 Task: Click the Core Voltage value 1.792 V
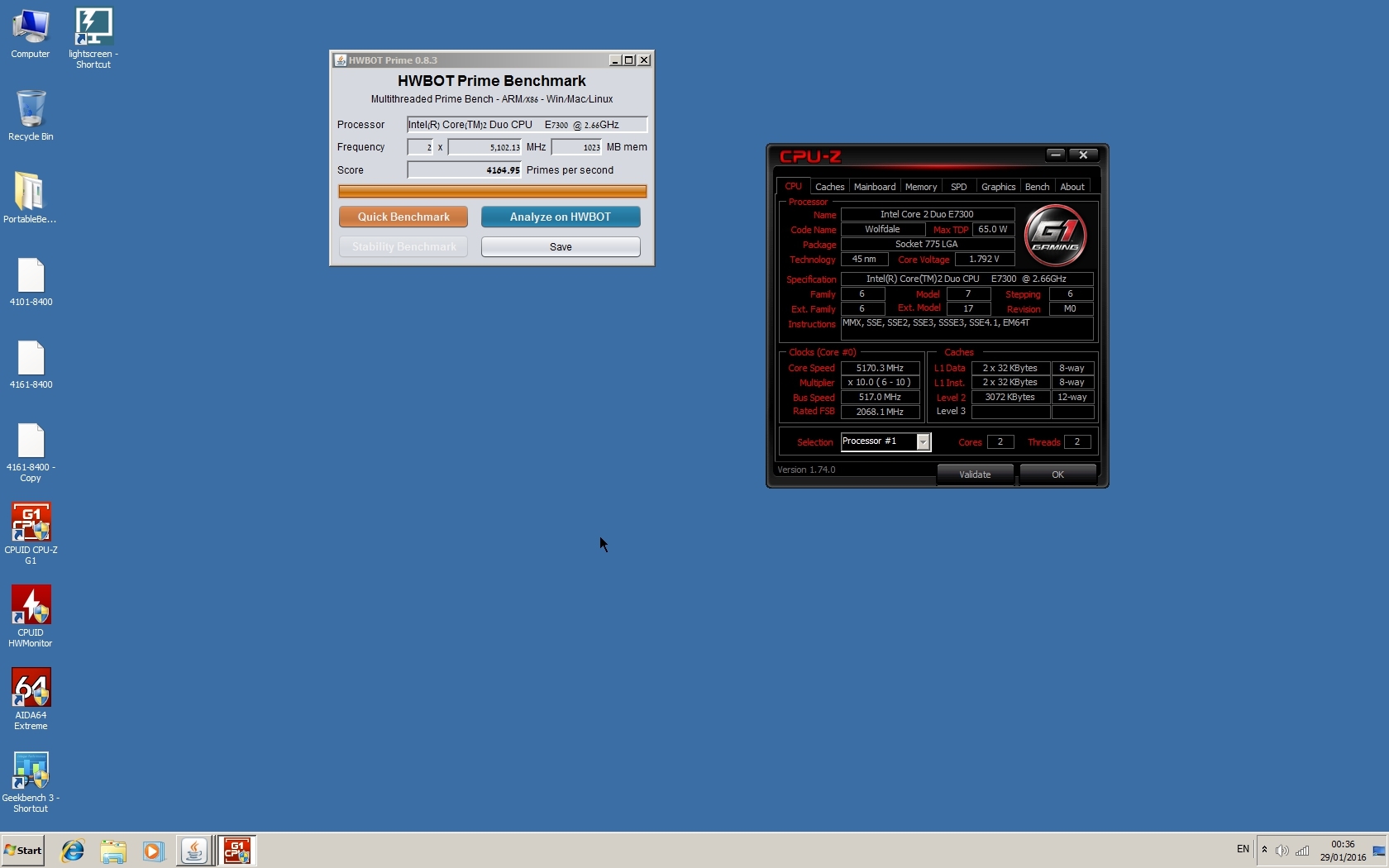pyautogui.click(x=985, y=260)
